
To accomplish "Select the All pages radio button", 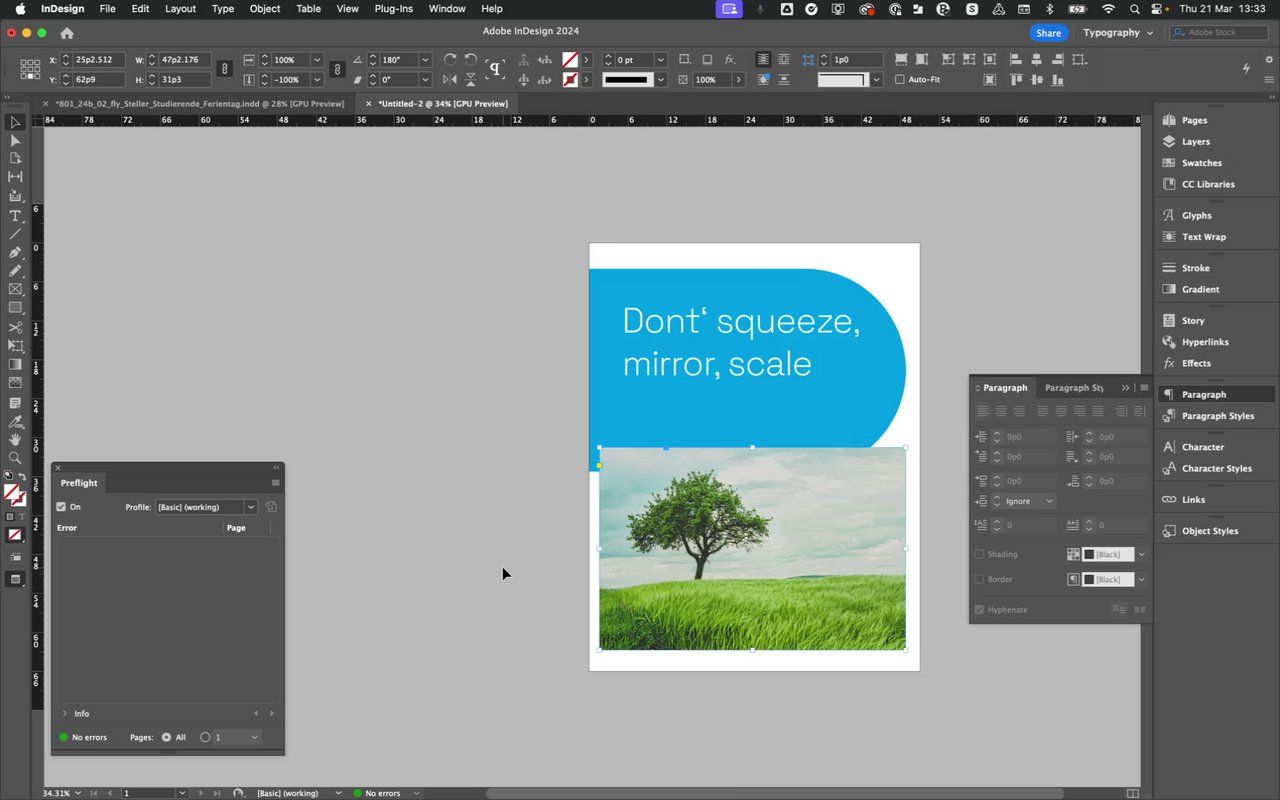I will [x=166, y=737].
